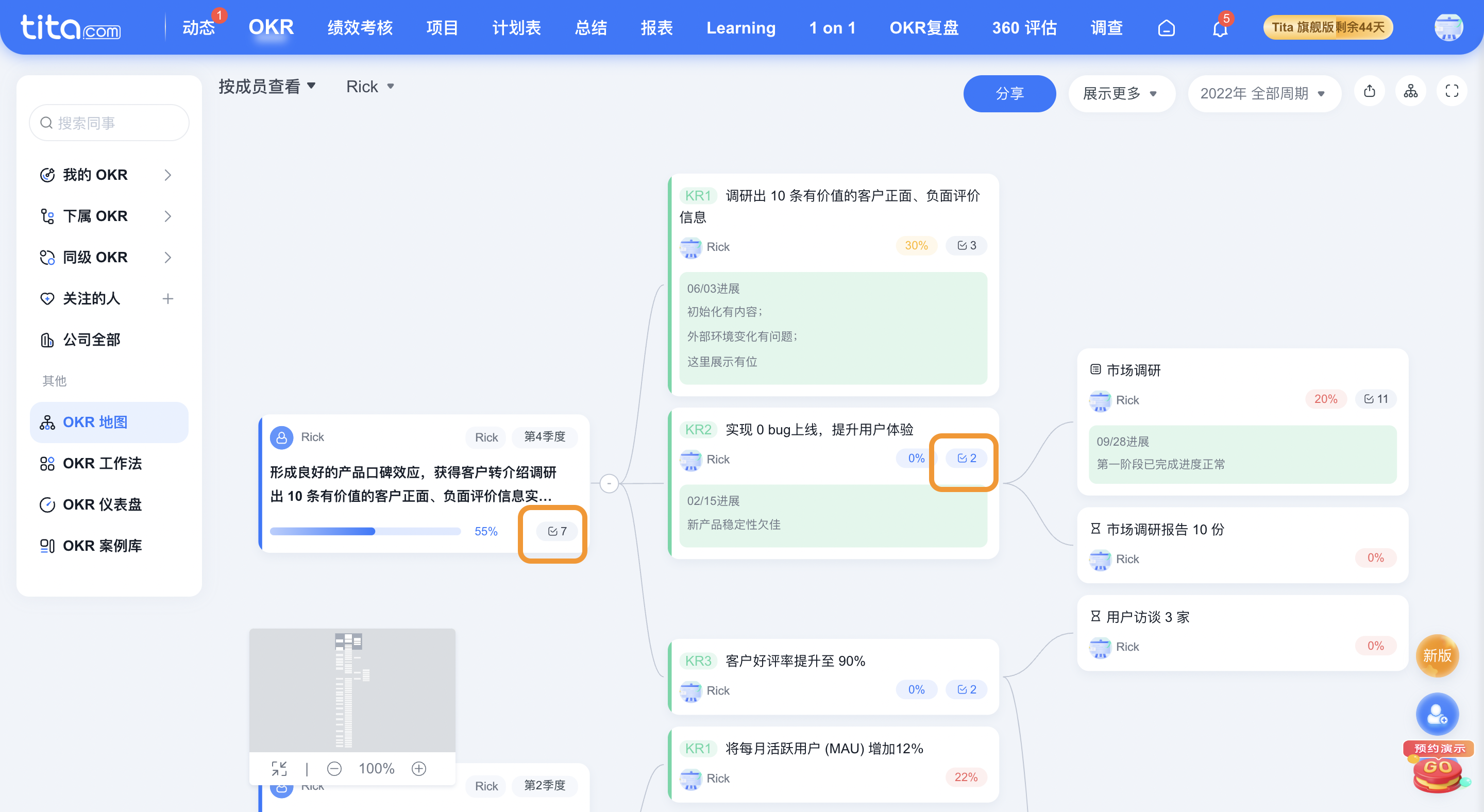Click the home icon in the navigation bar
The width and height of the screenshot is (1484, 812).
pyautogui.click(x=1166, y=28)
